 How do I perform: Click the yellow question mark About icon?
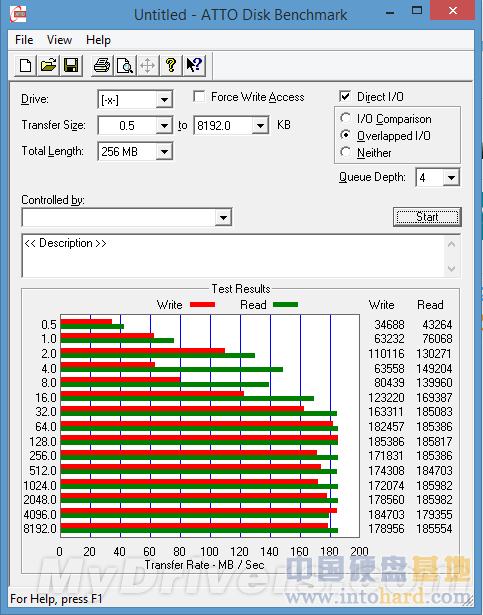pyautogui.click(x=171, y=65)
